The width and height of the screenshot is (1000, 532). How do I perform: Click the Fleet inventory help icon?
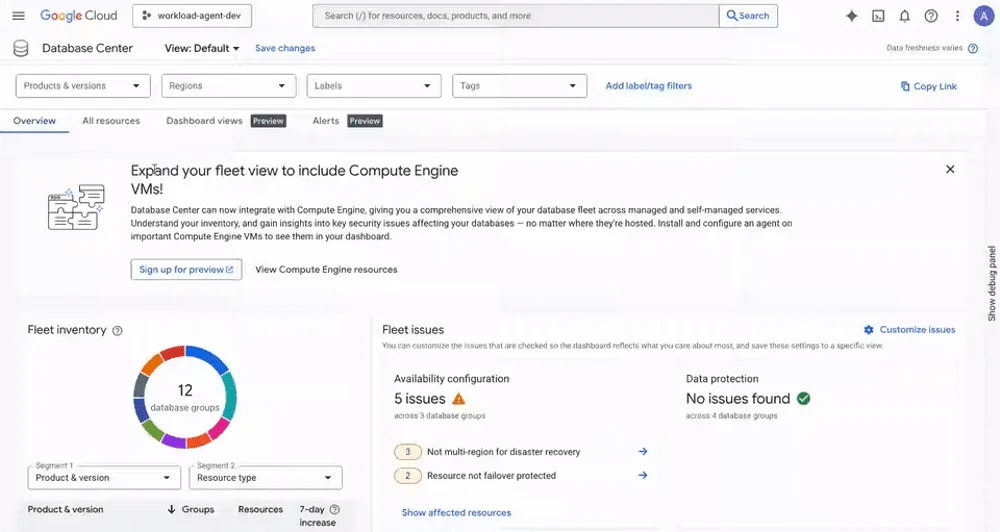pos(117,330)
